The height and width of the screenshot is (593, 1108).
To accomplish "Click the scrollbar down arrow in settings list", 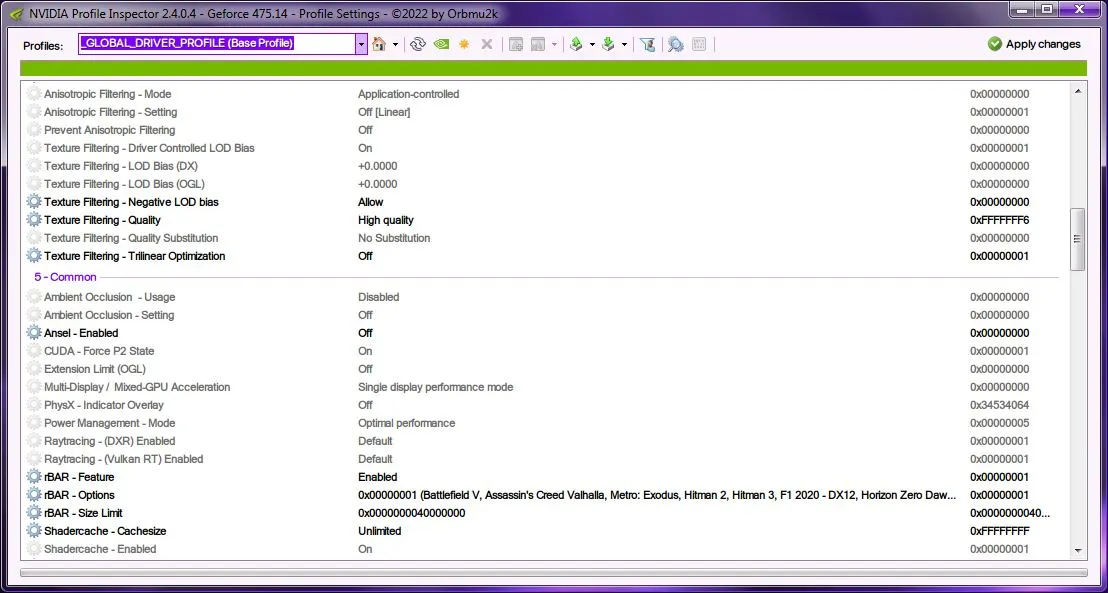I will coord(1078,551).
